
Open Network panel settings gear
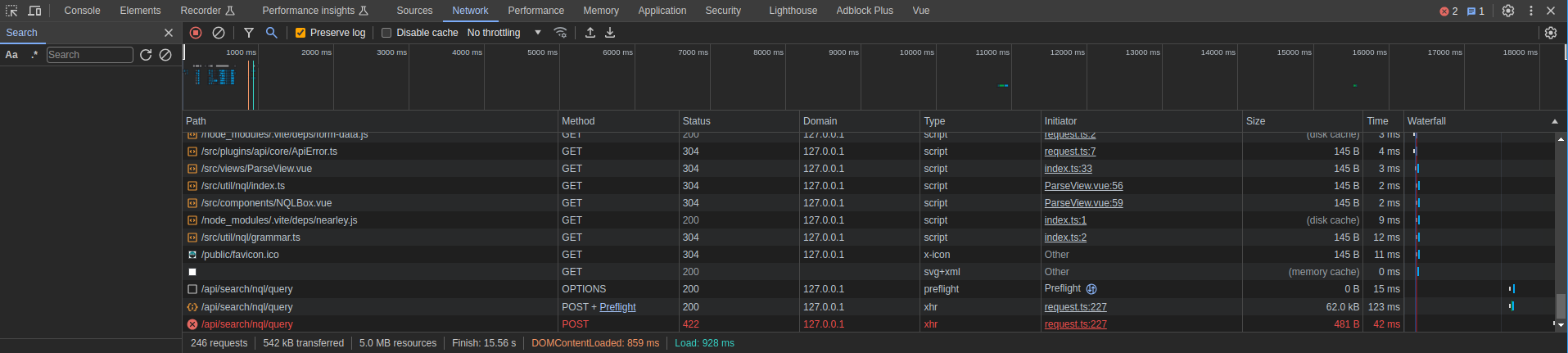(x=1550, y=33)
